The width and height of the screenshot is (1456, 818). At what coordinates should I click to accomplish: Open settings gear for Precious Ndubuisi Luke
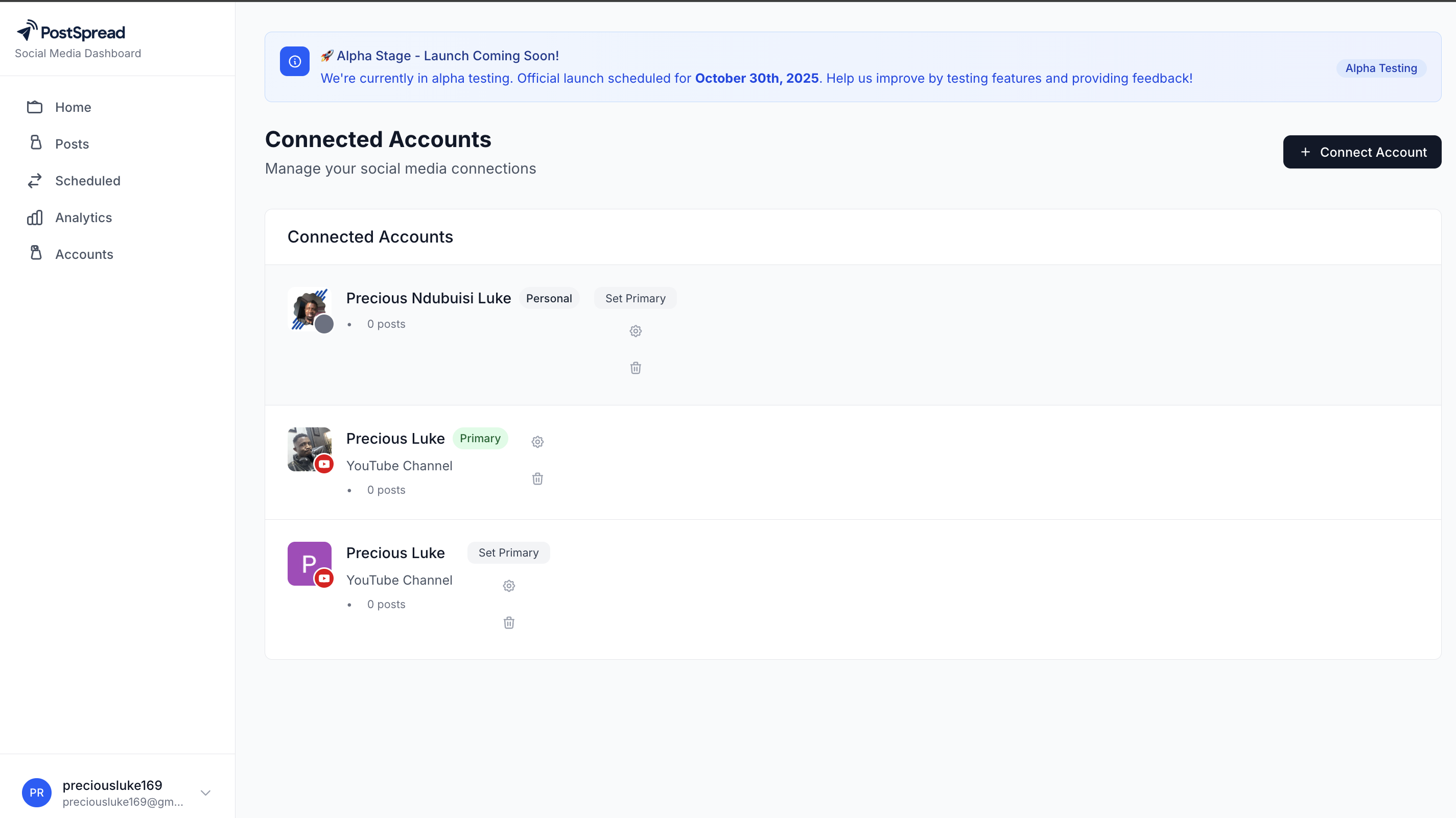click(636, 331)
